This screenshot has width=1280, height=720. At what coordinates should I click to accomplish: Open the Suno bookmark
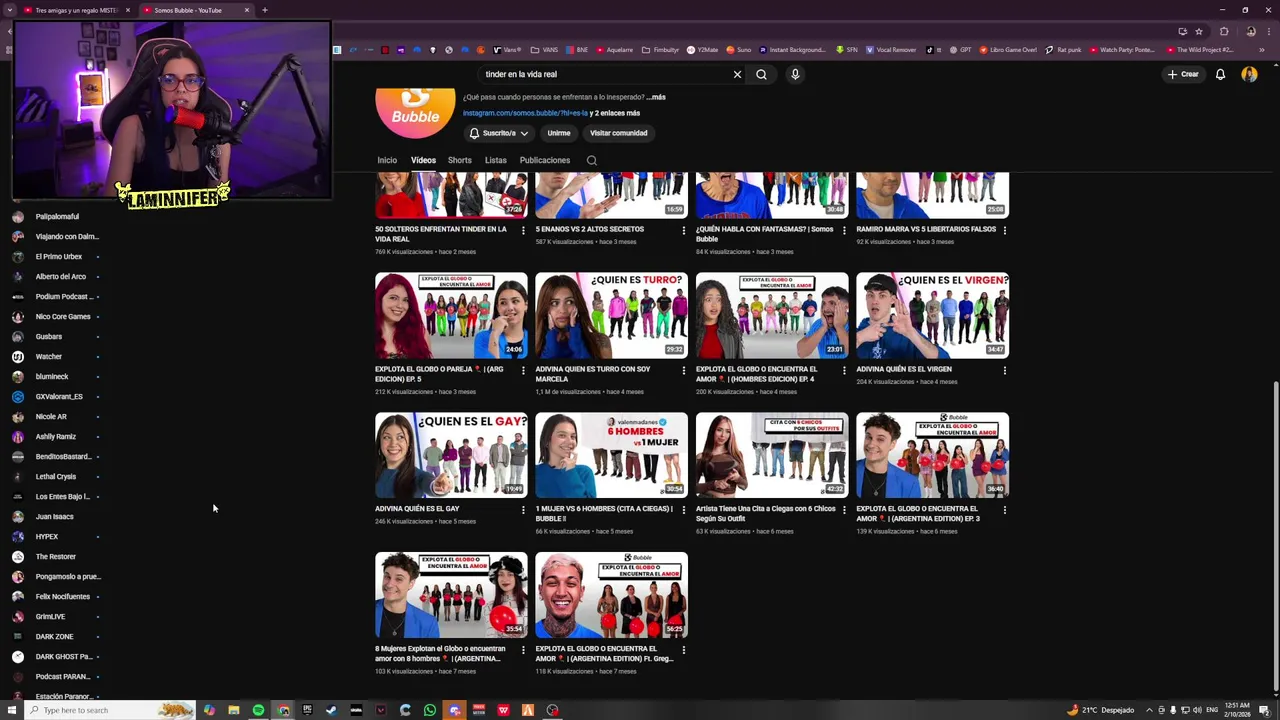[738, 50]
